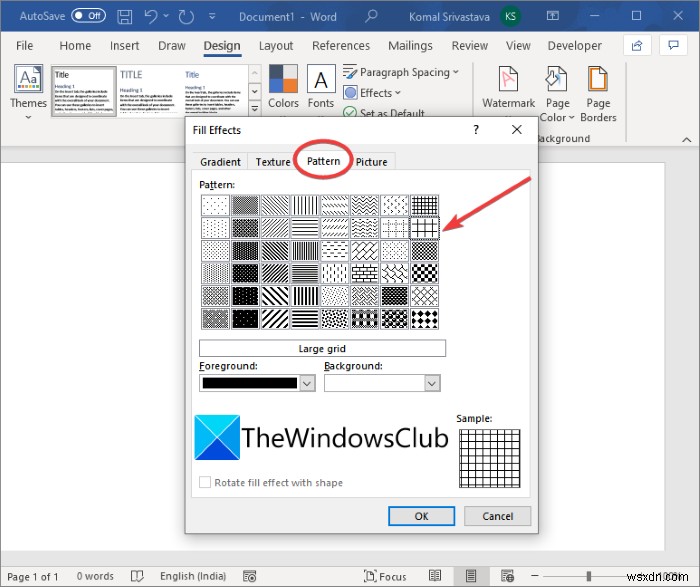Switch to the Picture tab
700x587 pixels.
pos(371,162)
